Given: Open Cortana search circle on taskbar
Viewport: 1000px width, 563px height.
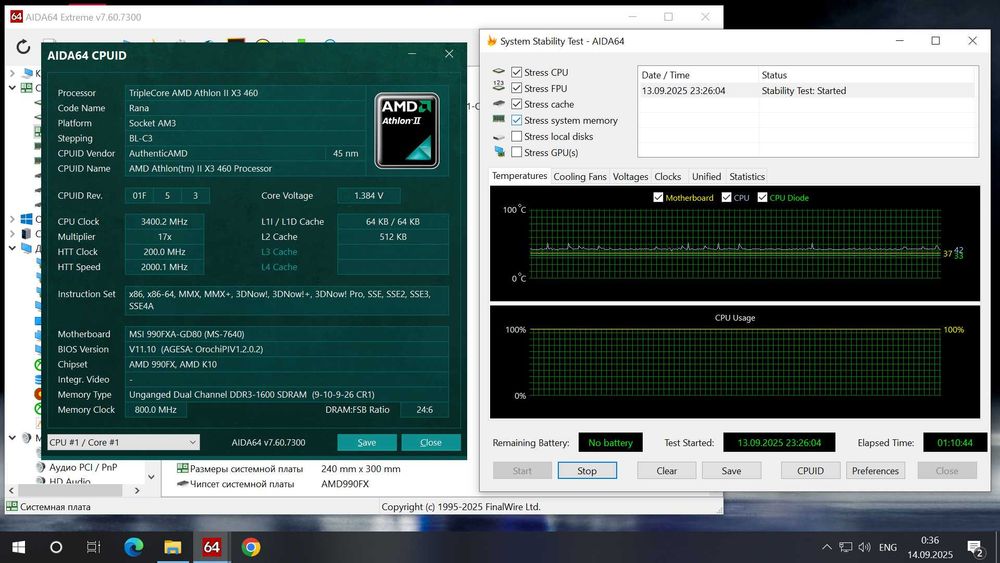Looking at the screenshot, I should (x=56, y=547).
